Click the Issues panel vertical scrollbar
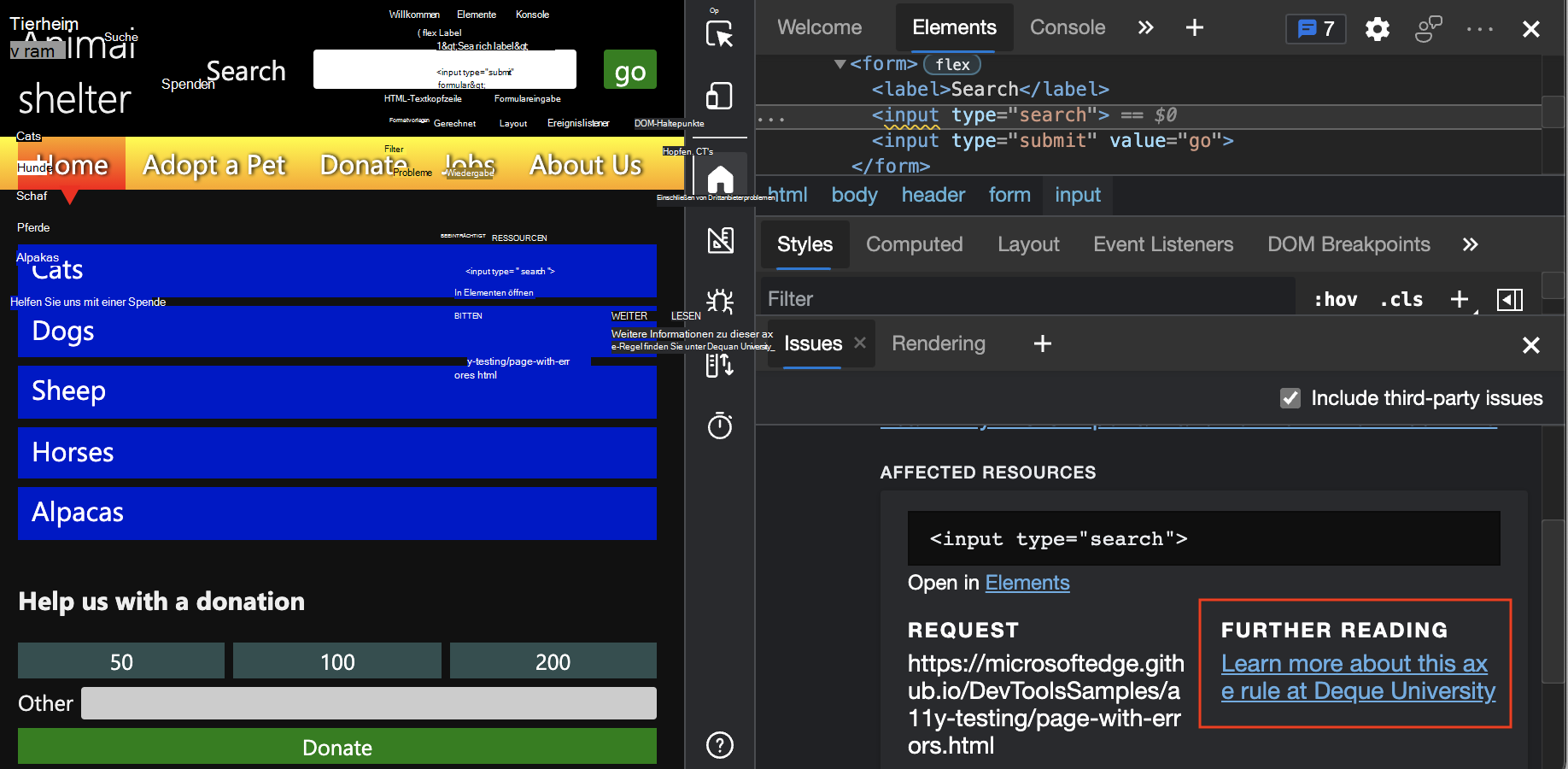The image size is (1568, 769). pos(1553,600)
